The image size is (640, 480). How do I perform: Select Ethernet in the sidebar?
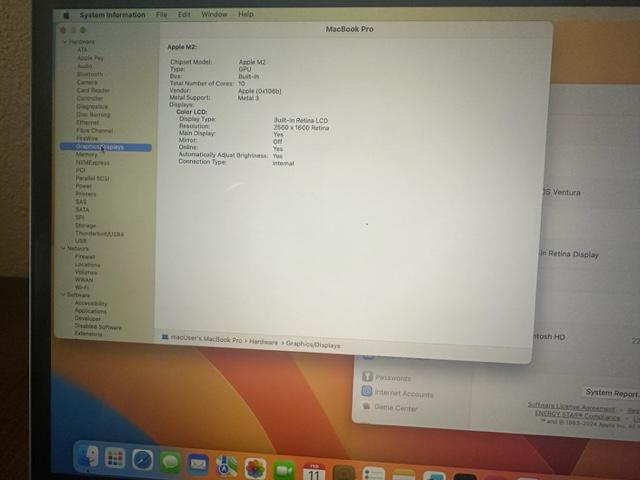[87, 122]
